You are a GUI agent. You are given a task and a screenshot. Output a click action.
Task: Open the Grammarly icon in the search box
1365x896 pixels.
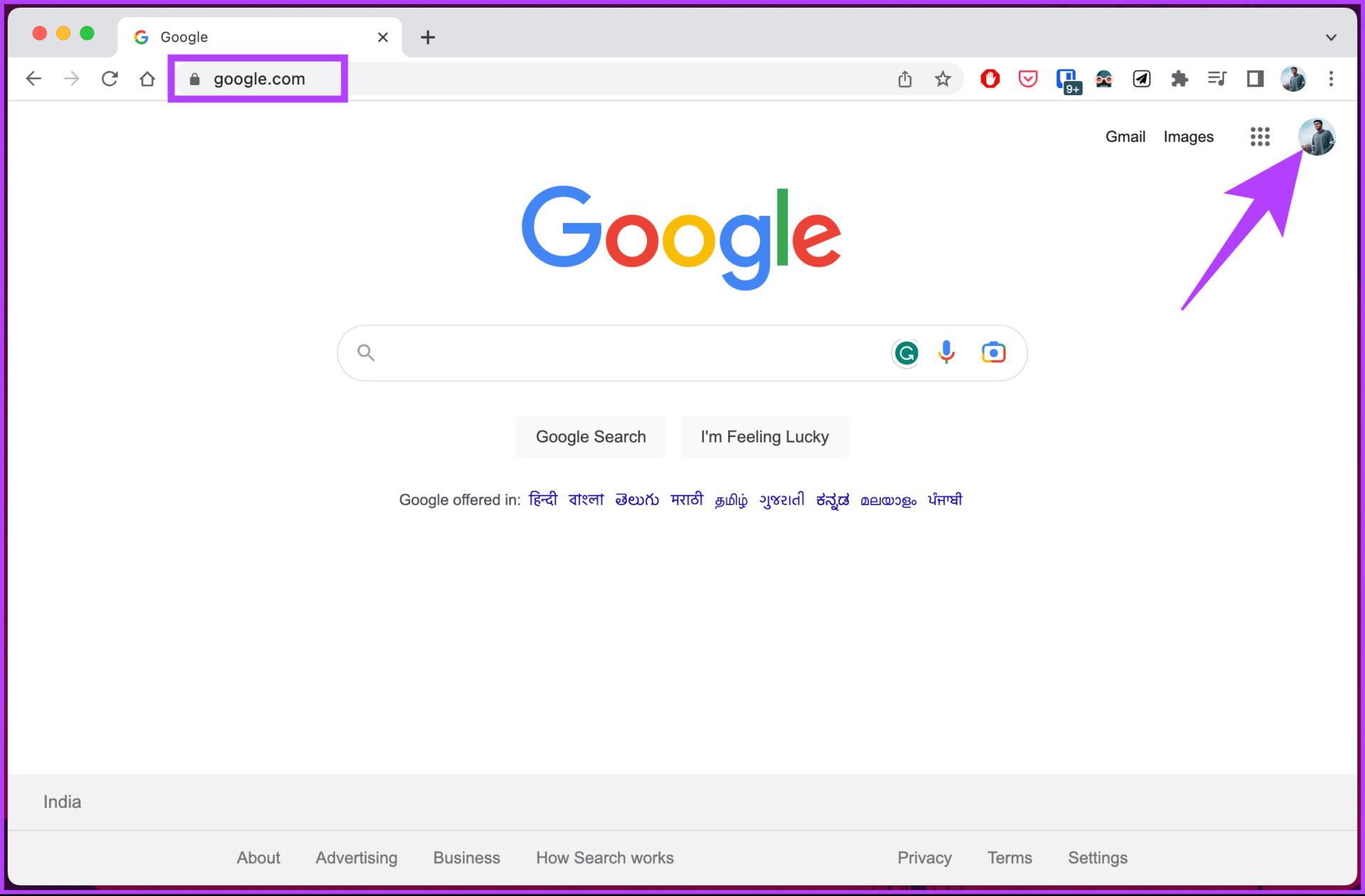[x=906, y=353]
